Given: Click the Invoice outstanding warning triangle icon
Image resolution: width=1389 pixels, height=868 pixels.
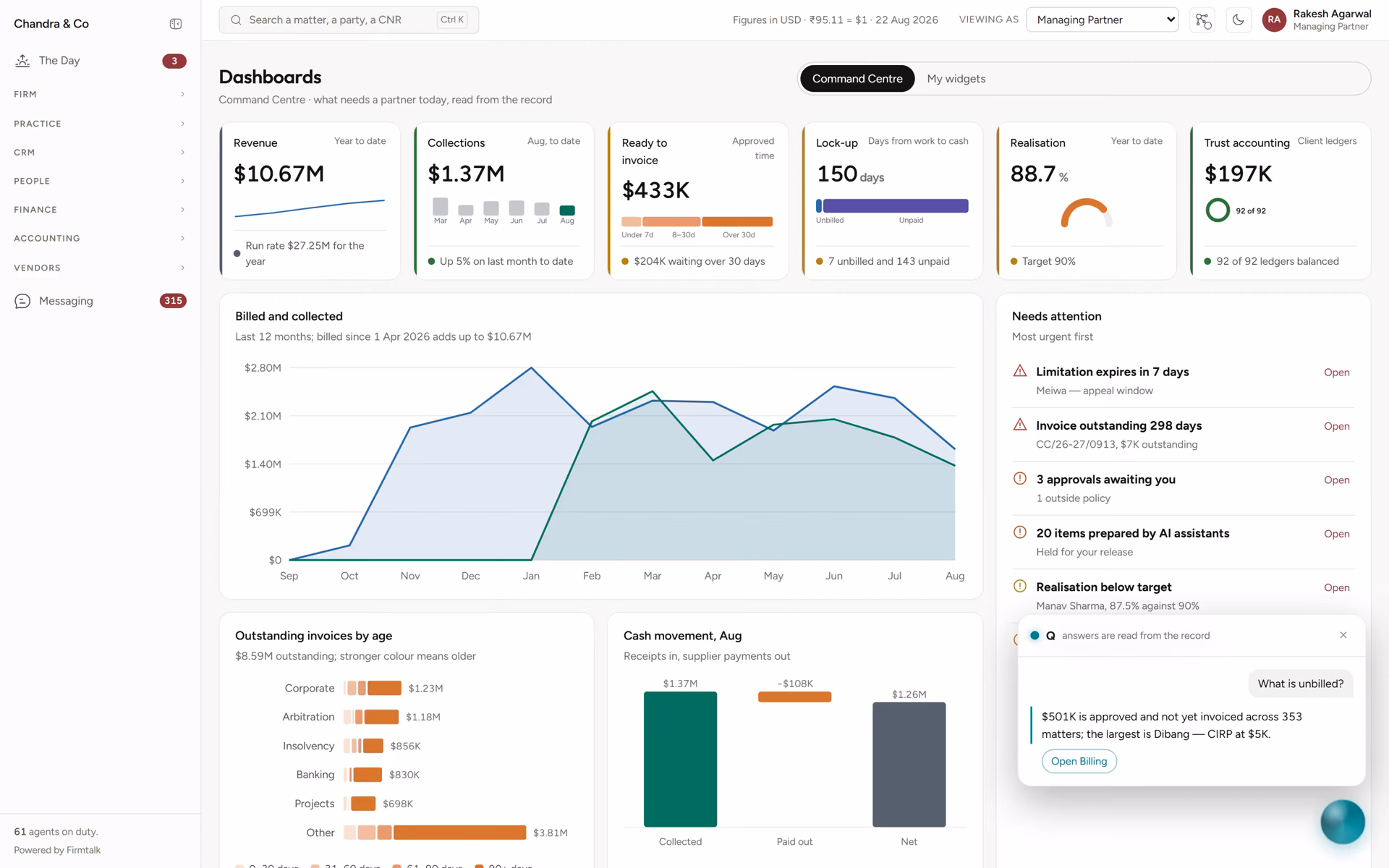Looking at the screenshot, I should 1020,425.
